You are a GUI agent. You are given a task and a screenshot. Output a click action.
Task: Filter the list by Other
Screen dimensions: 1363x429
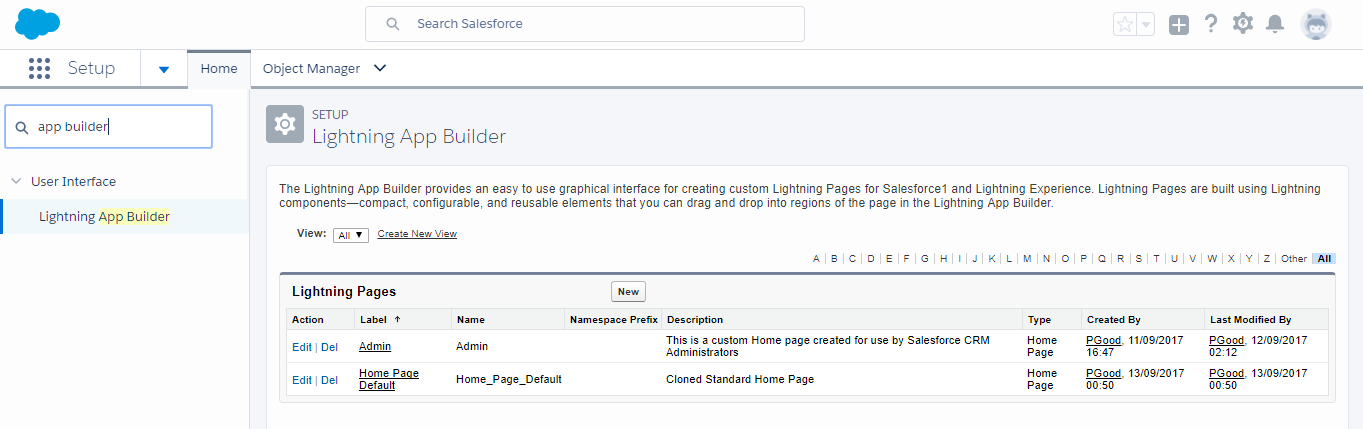coord(1294,258)
